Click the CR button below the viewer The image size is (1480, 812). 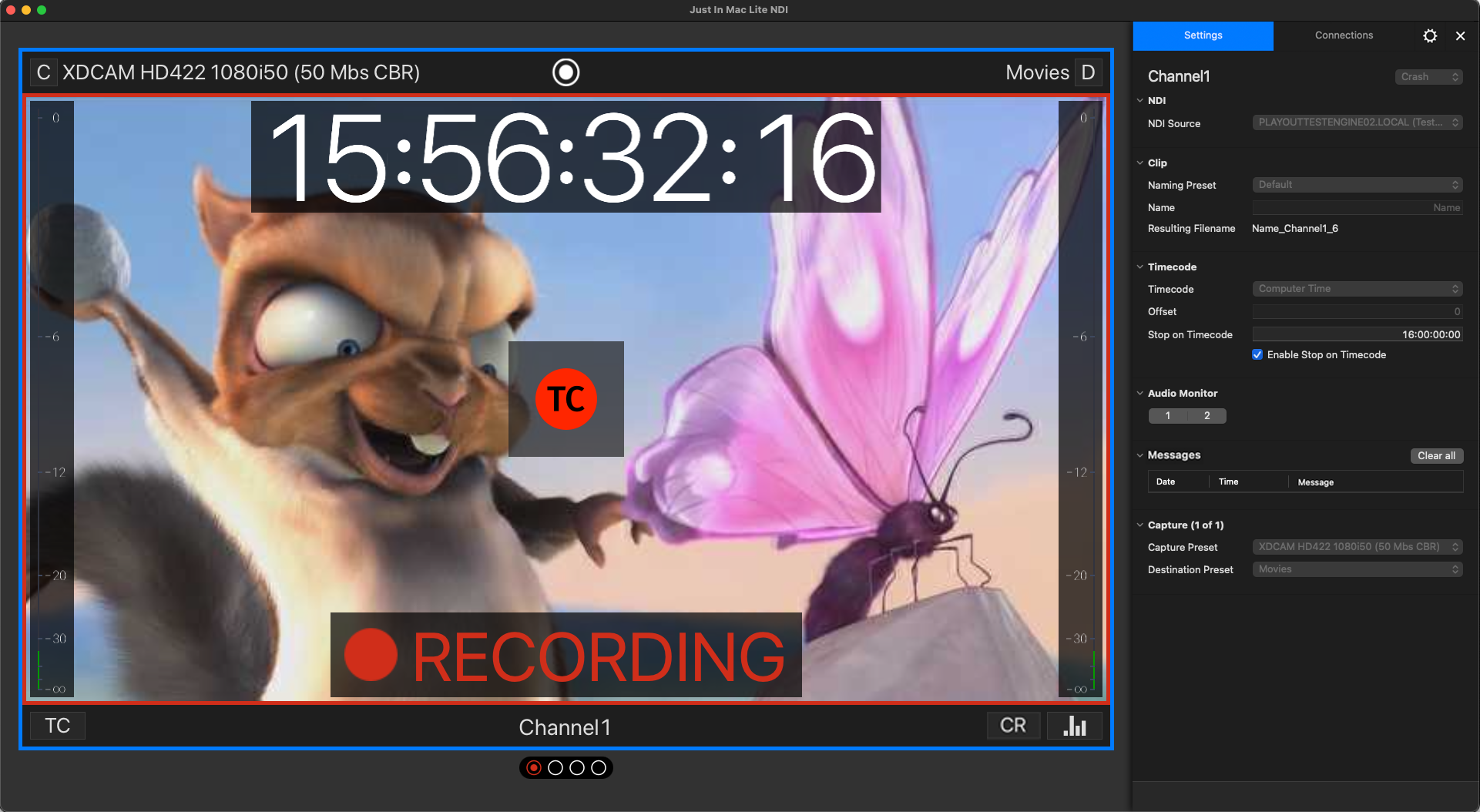coord(1013,726)
